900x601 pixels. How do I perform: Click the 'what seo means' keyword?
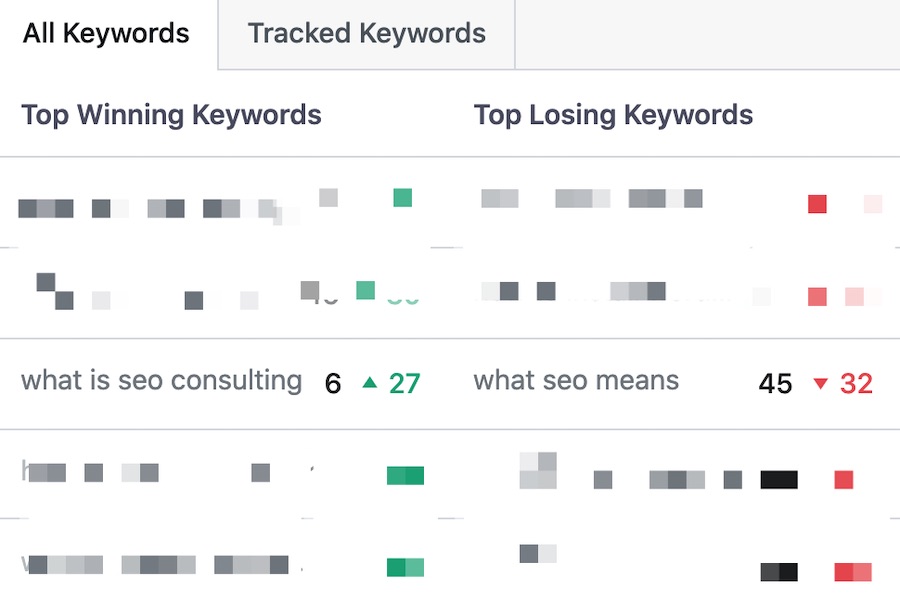pos(576,381)
